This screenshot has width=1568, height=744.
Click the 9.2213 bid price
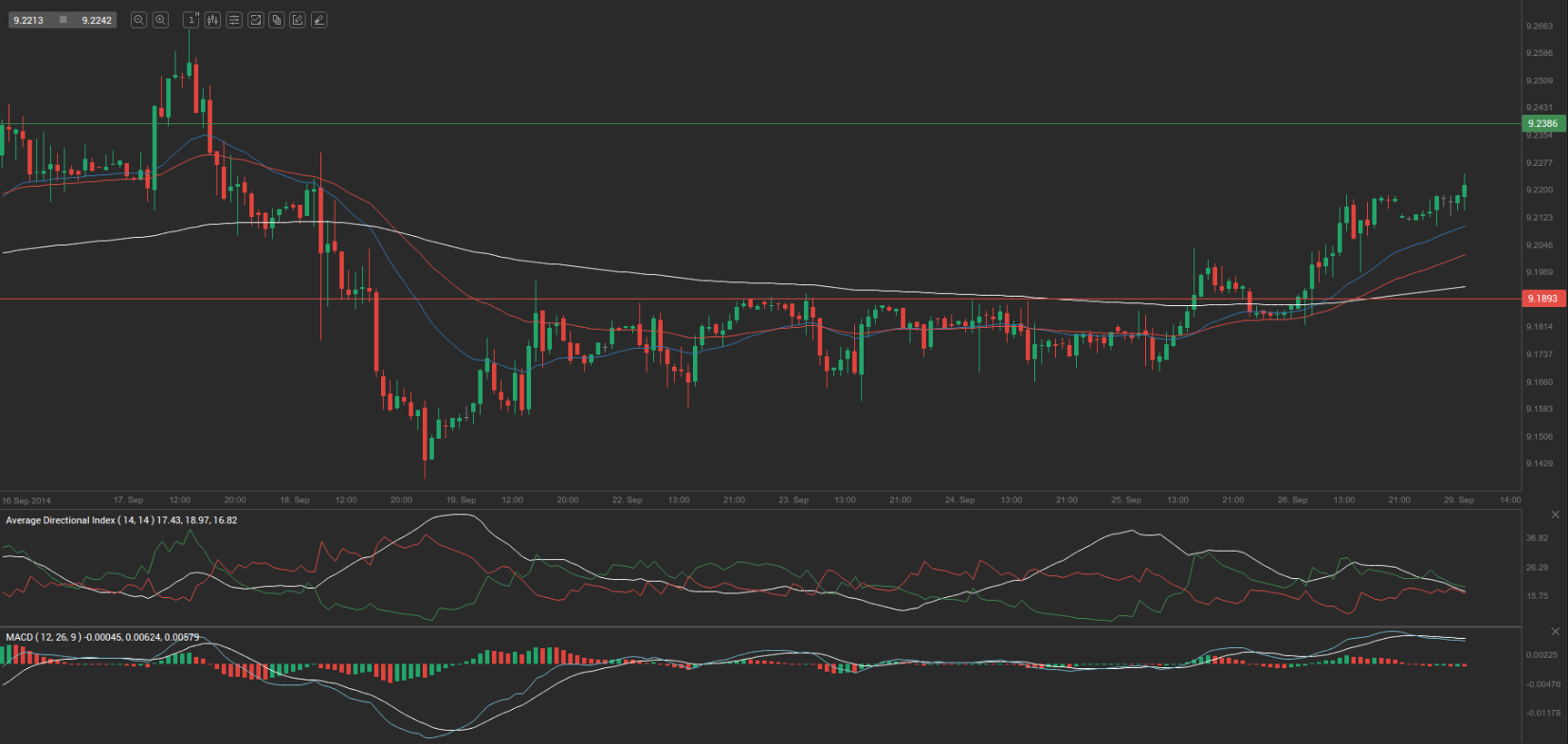coord(28,20)
